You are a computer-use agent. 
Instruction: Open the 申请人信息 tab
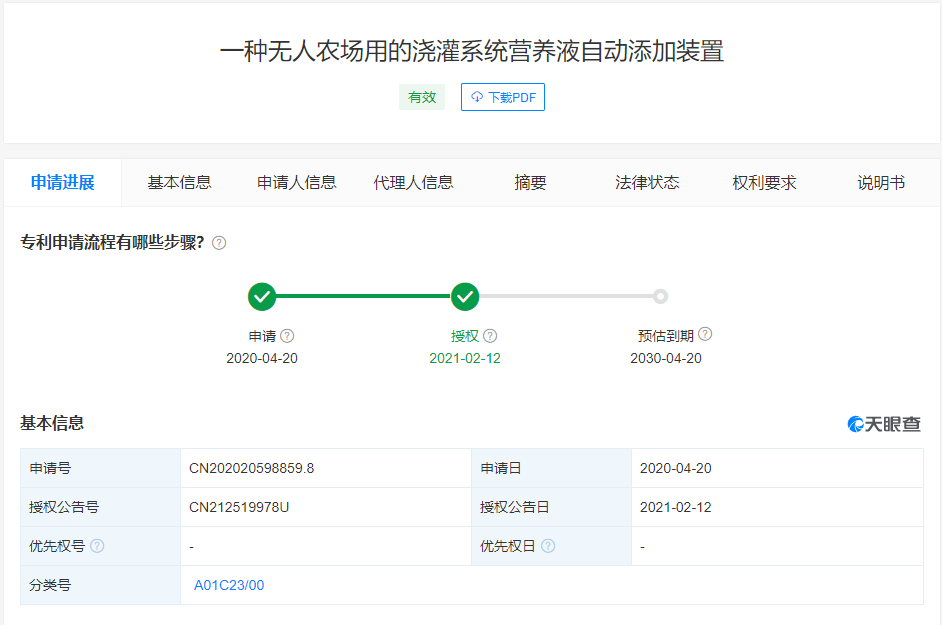point(297,182)
